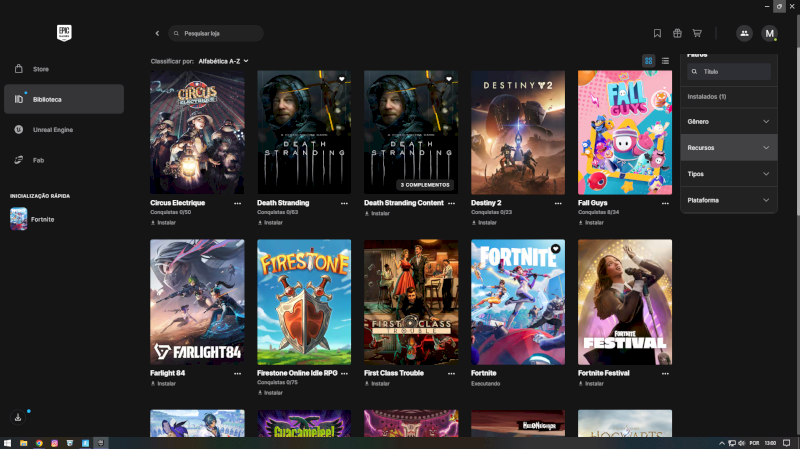Go back with the left arrow

point(157,33)
